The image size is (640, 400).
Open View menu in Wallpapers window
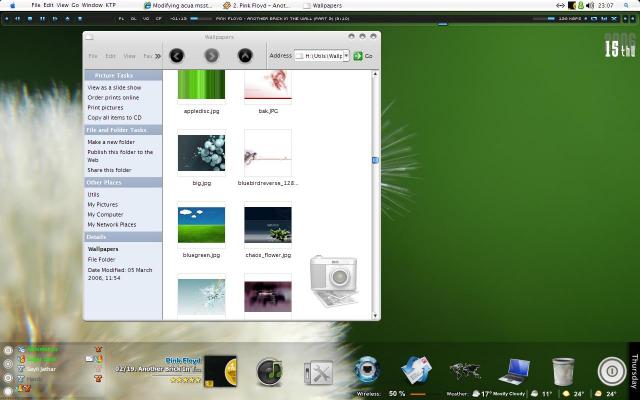pos(129,56)
